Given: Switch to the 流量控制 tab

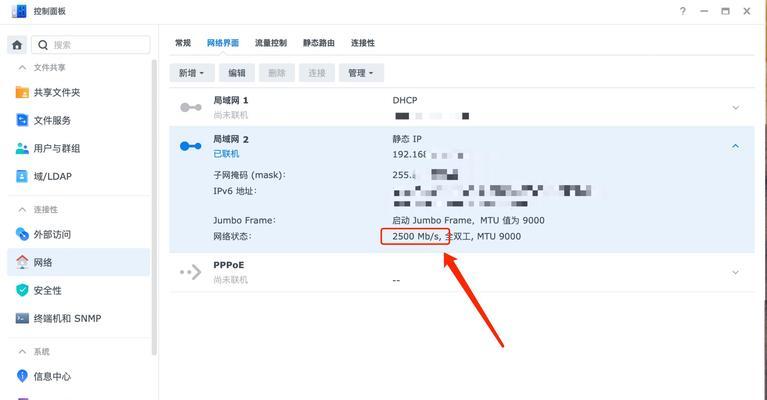Looking at the screenshot, I should tap(271, 43).
